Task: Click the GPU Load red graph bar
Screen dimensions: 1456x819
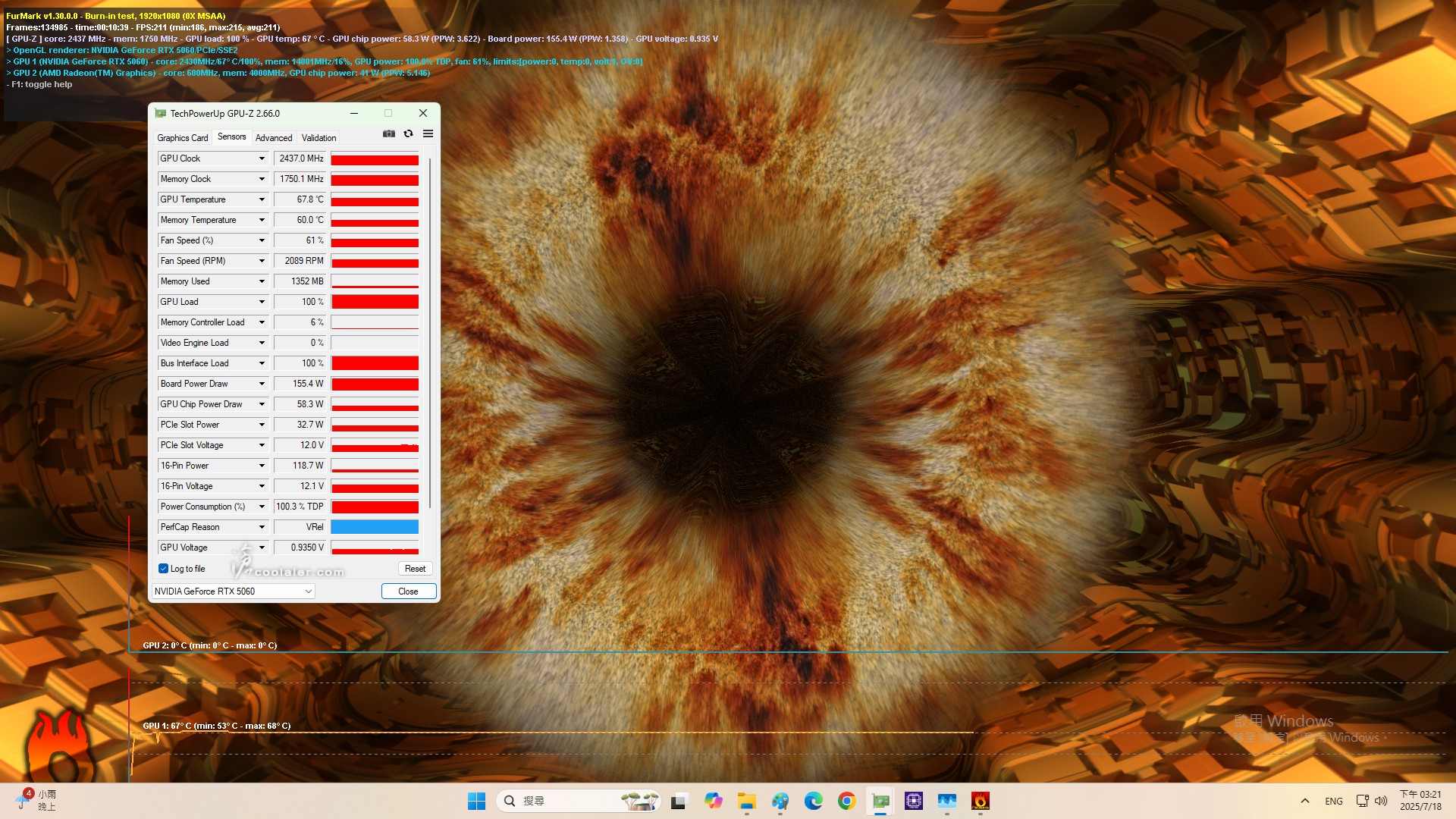Action: pos(375,302)
